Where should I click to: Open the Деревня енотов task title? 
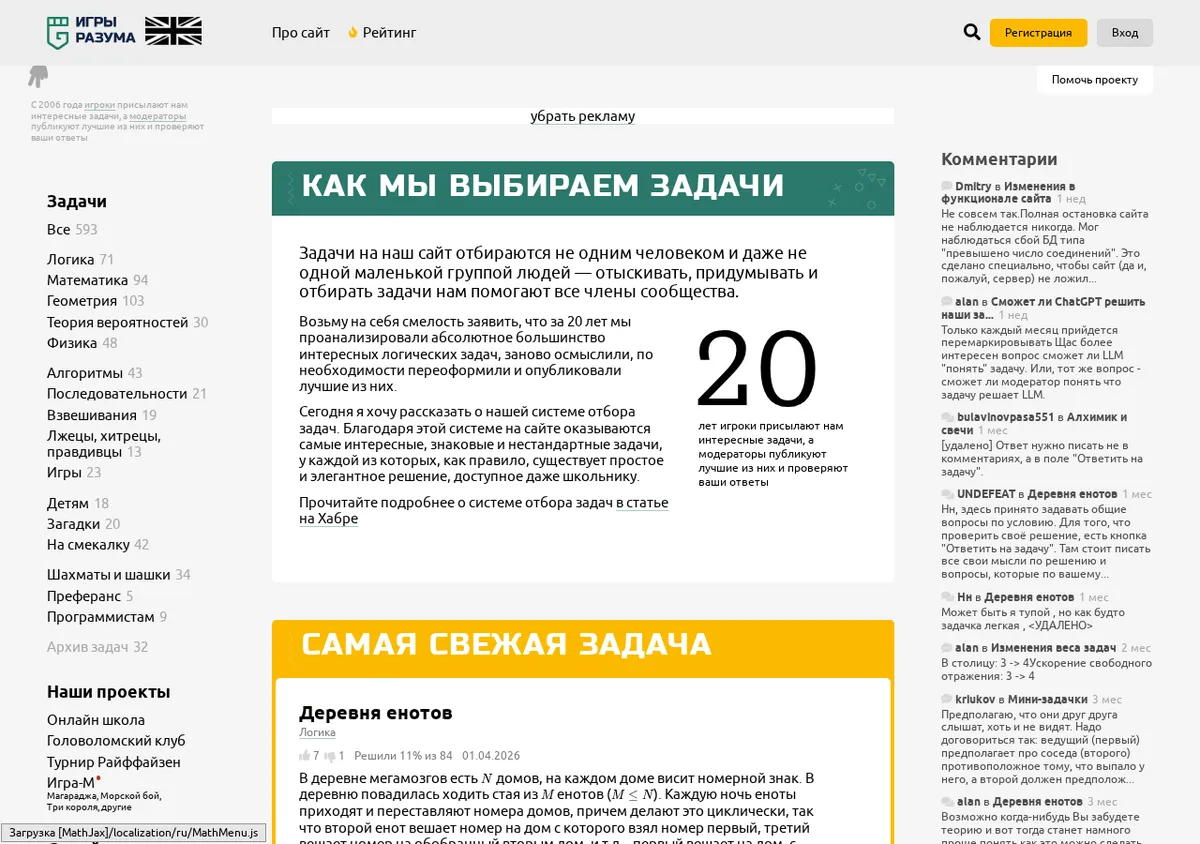[376, 713]
